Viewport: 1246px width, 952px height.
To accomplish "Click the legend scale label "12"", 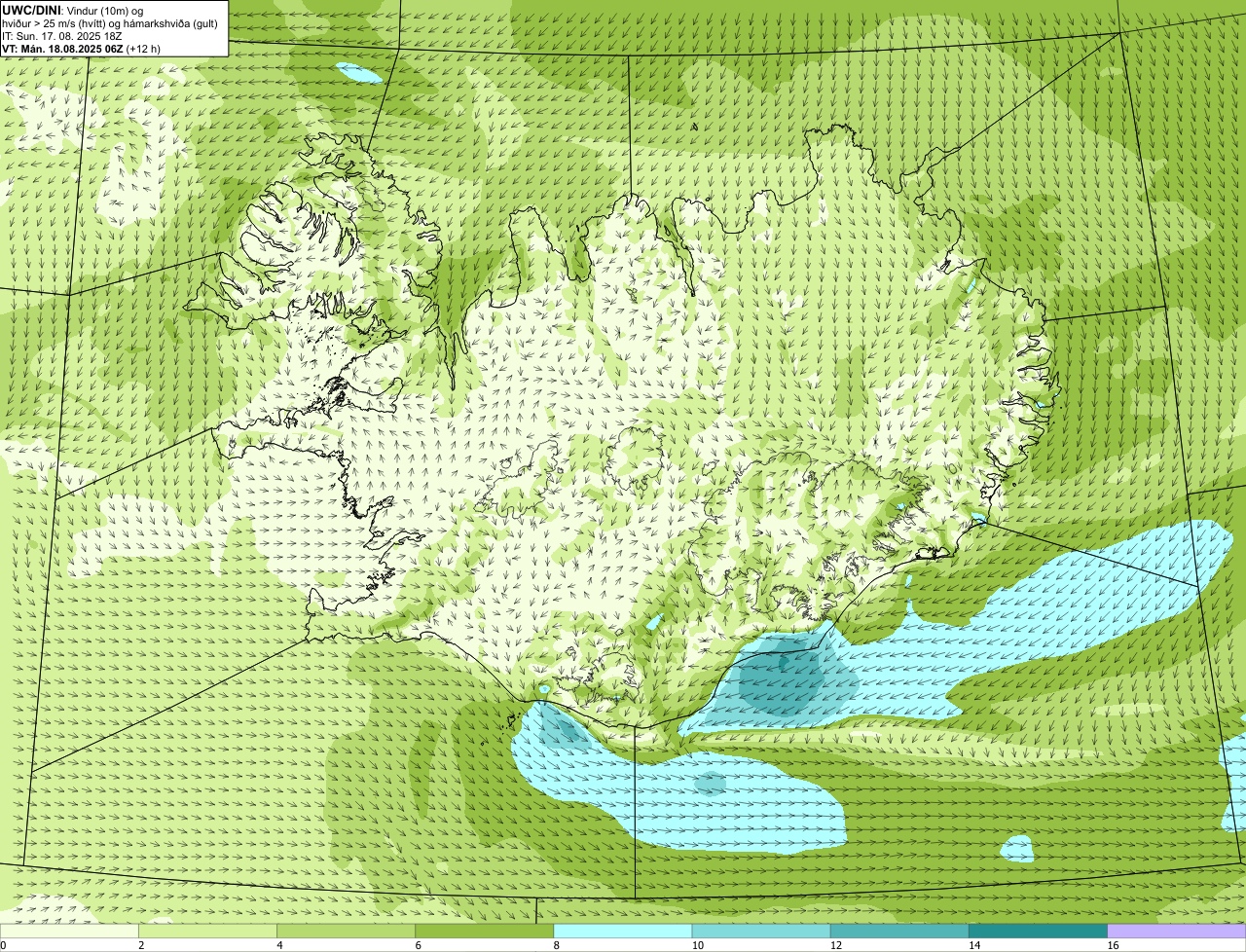I will (x=835, y=945).
